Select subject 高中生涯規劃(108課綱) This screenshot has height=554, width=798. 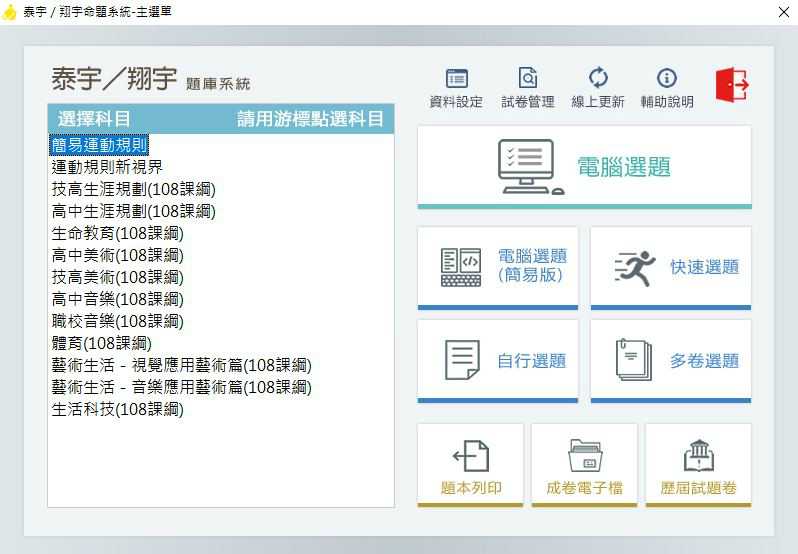coord(133,211)
